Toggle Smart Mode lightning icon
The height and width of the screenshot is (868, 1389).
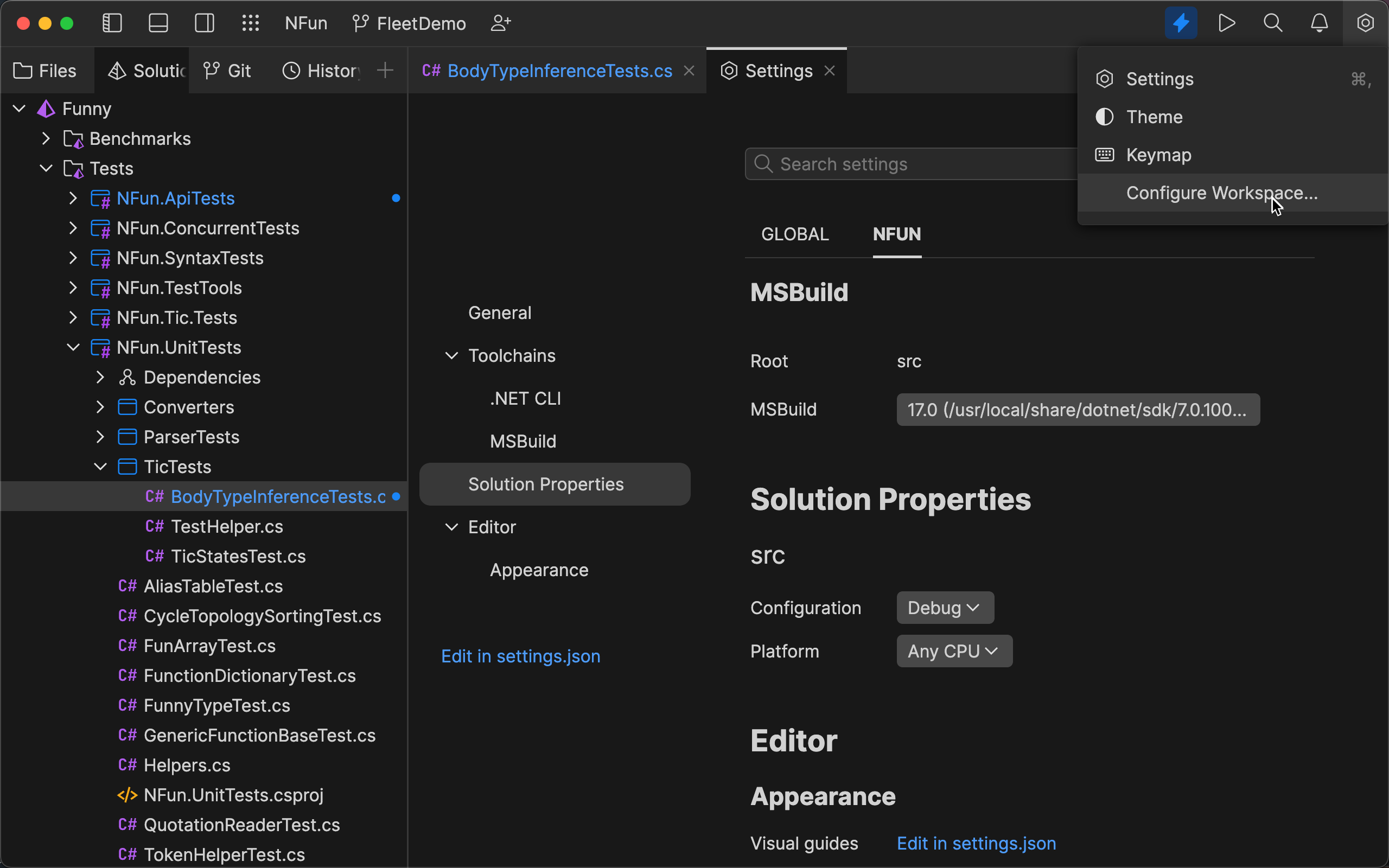(1181, 23)
